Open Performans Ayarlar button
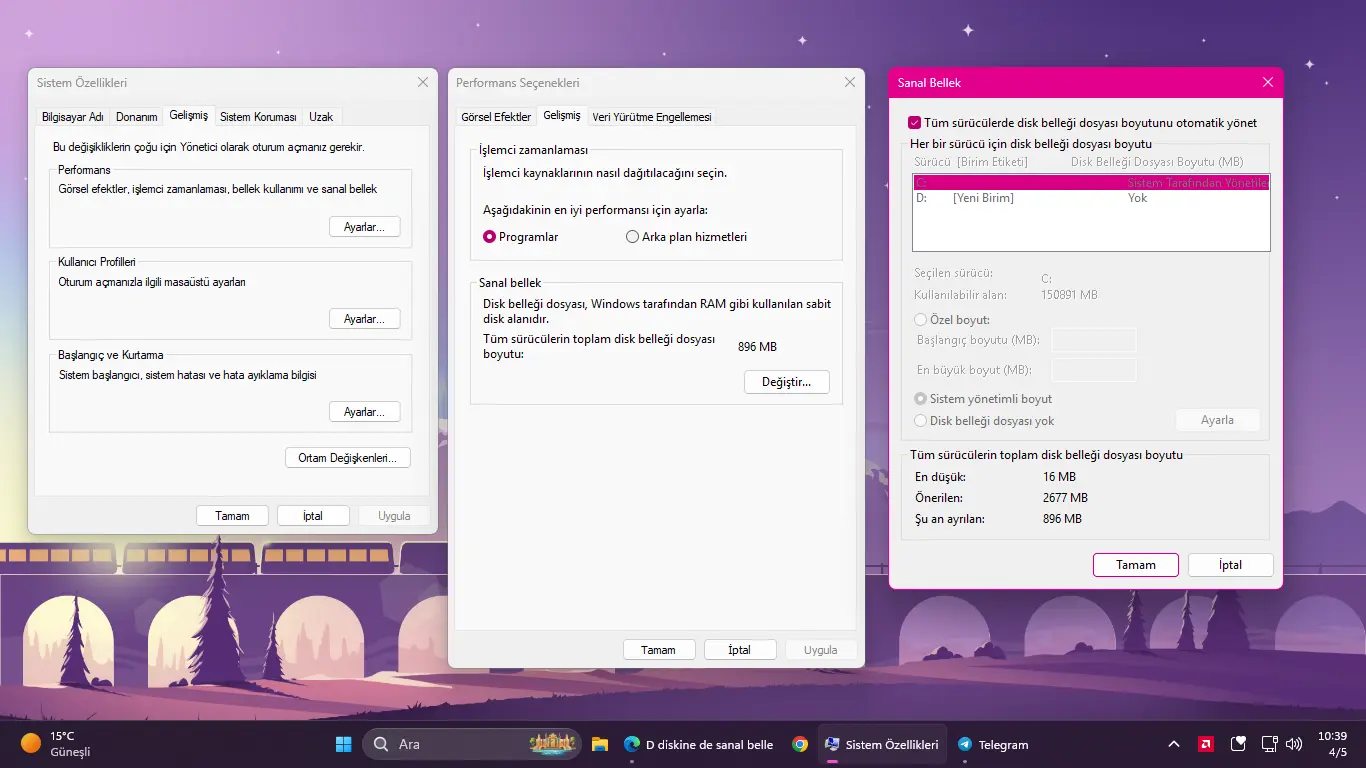This screenshot has width=1366, height=768. (364, 227)
